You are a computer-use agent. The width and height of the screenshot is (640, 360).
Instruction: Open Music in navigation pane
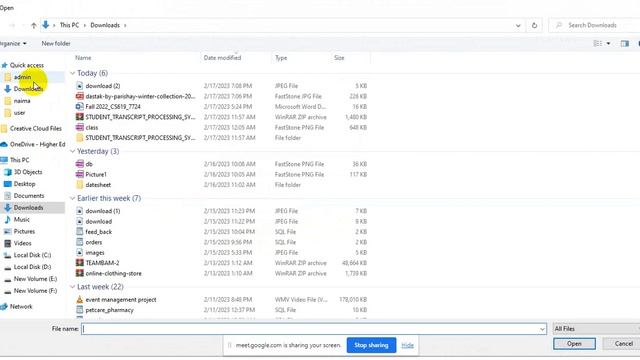point(22,219)
